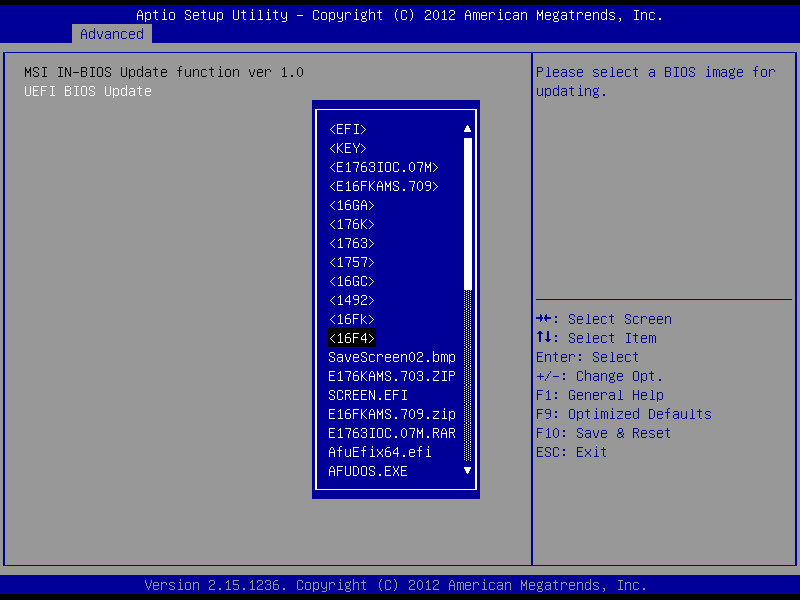Click the F9: Optimized Defaults hint
The width and height of the screenshot is (800, 600).
623,414
